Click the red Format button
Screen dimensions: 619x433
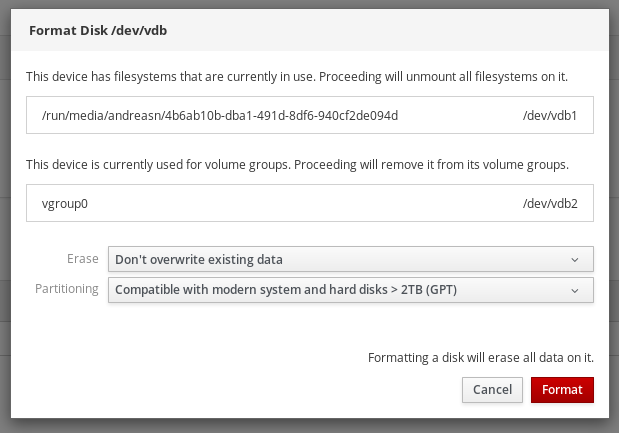pos(562,389)
